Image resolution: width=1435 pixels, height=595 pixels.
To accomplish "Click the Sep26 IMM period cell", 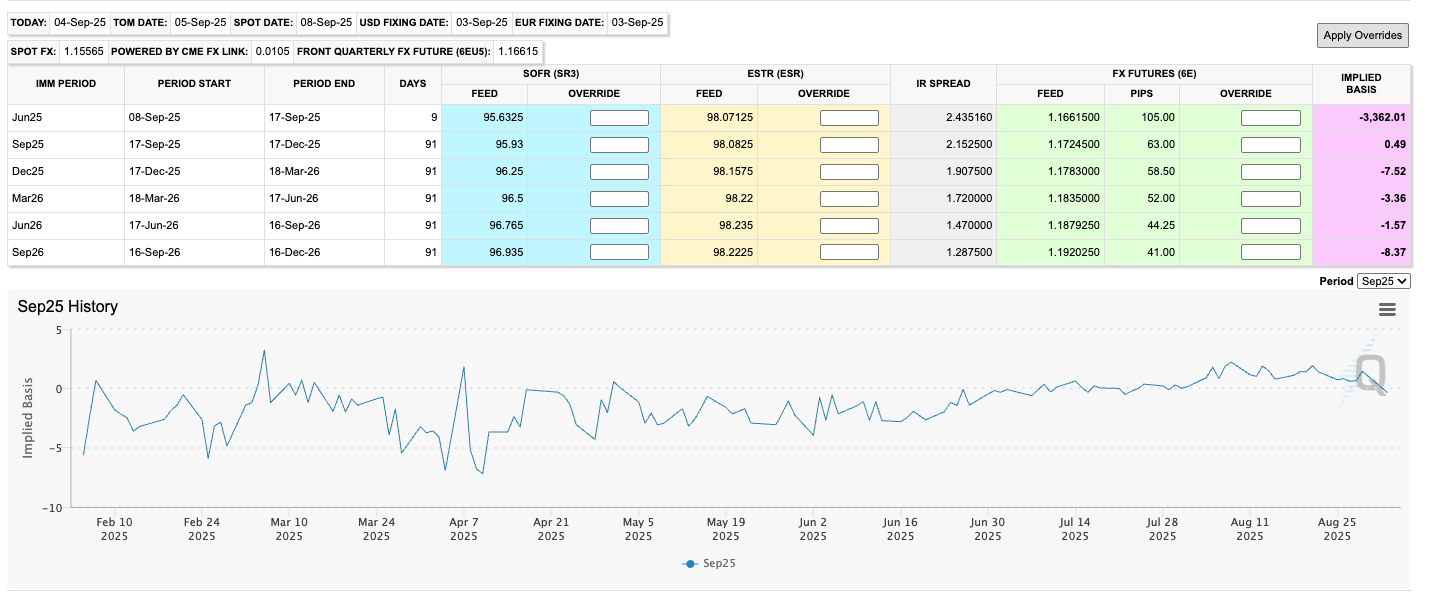I will 66,253.
